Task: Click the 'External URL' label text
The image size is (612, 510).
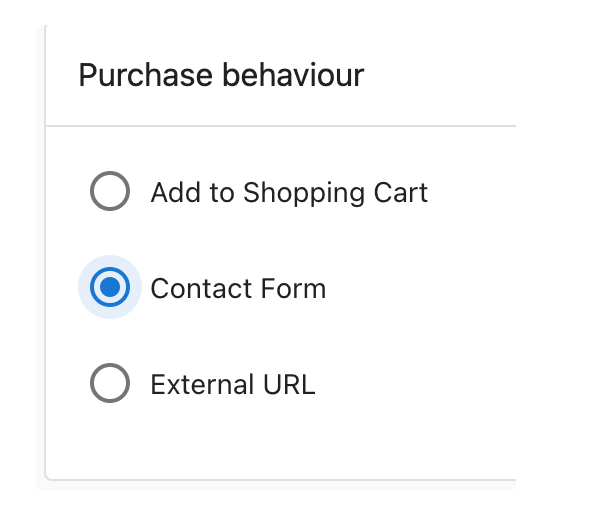Action: pyautogui.click(x=233, y=385)
